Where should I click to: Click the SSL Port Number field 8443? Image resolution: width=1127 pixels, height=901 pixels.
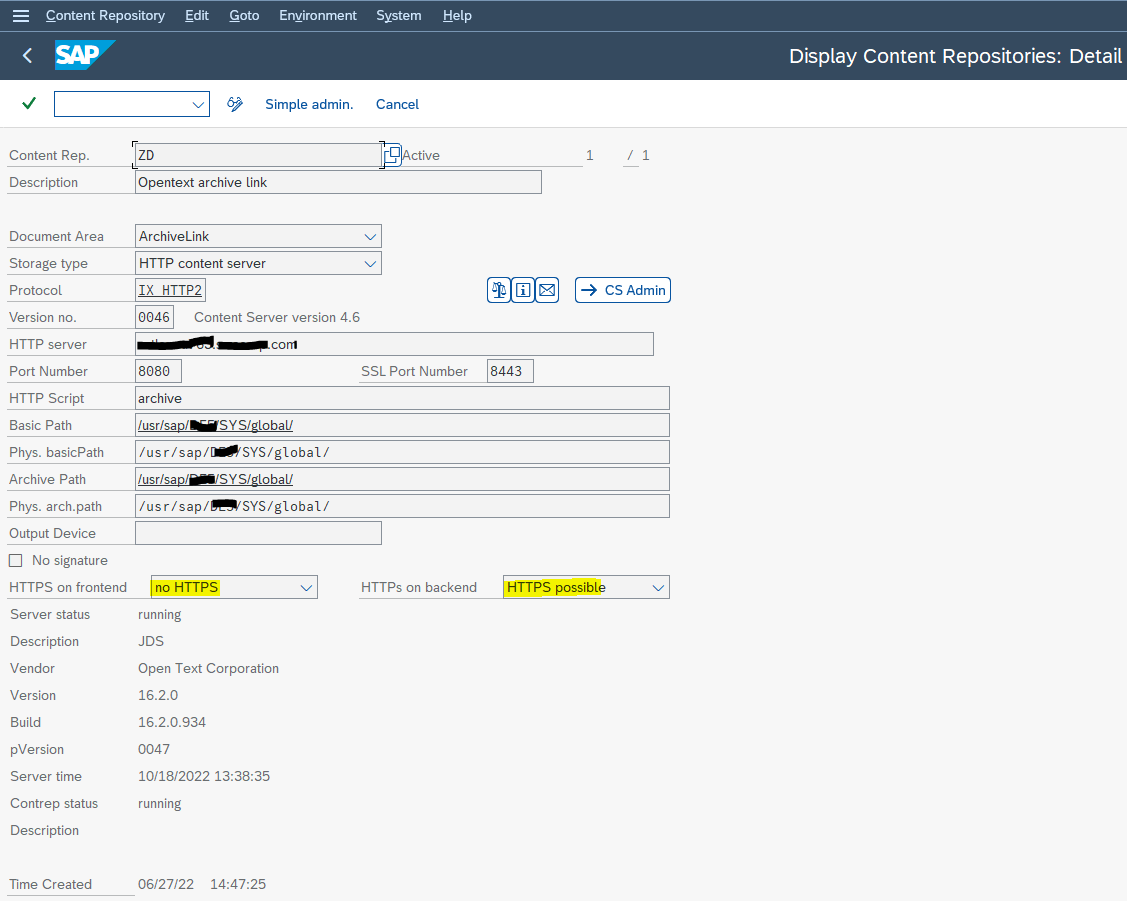pyautogui.click(x=510, y=371)
